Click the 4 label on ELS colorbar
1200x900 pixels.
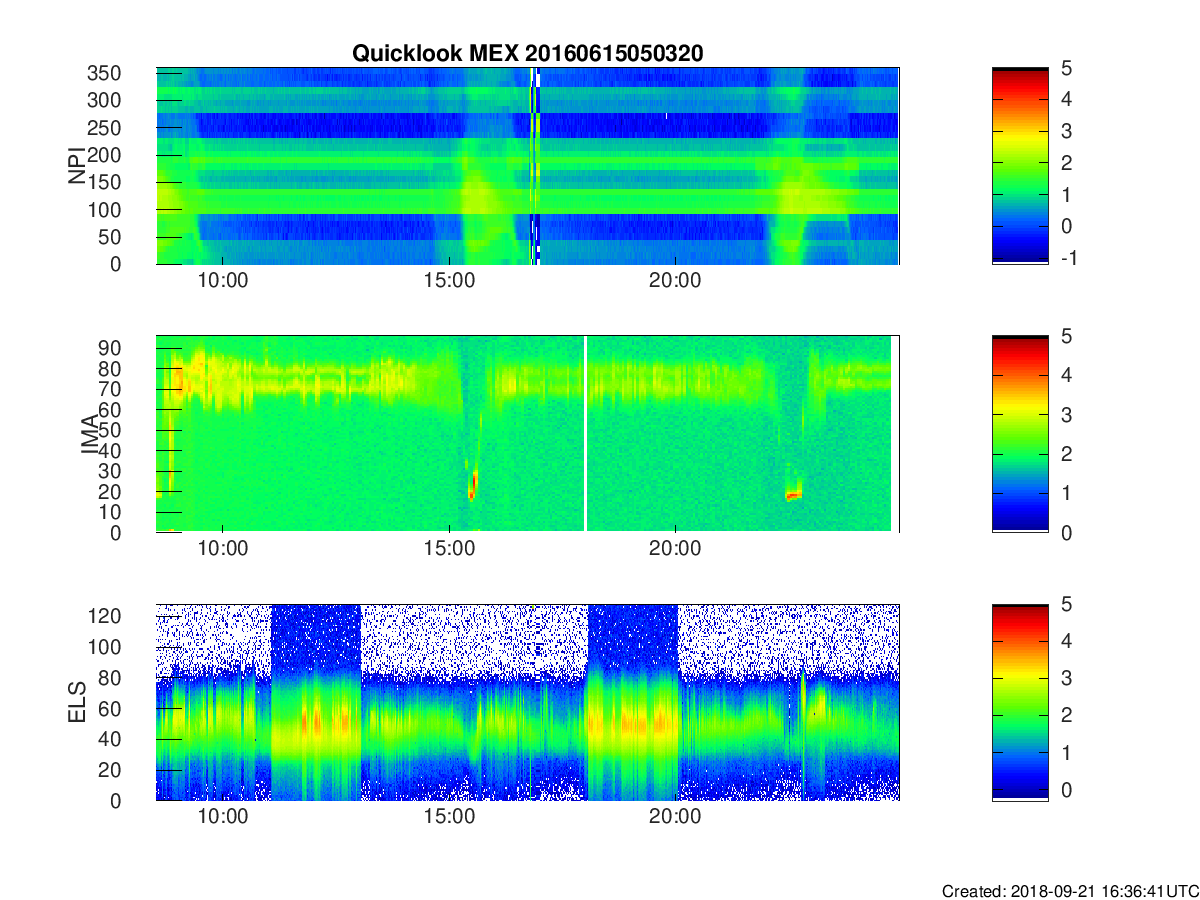point(1066,641)
